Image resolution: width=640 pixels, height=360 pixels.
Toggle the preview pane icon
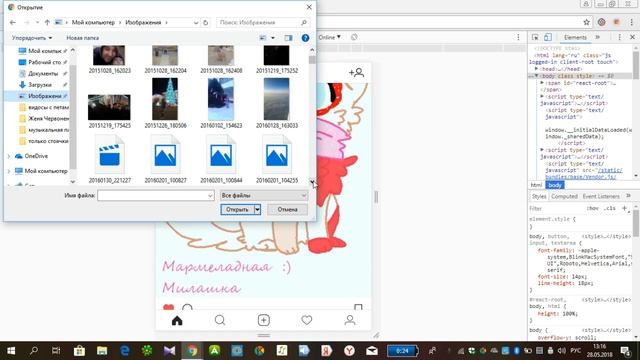[x=289, y=38]
